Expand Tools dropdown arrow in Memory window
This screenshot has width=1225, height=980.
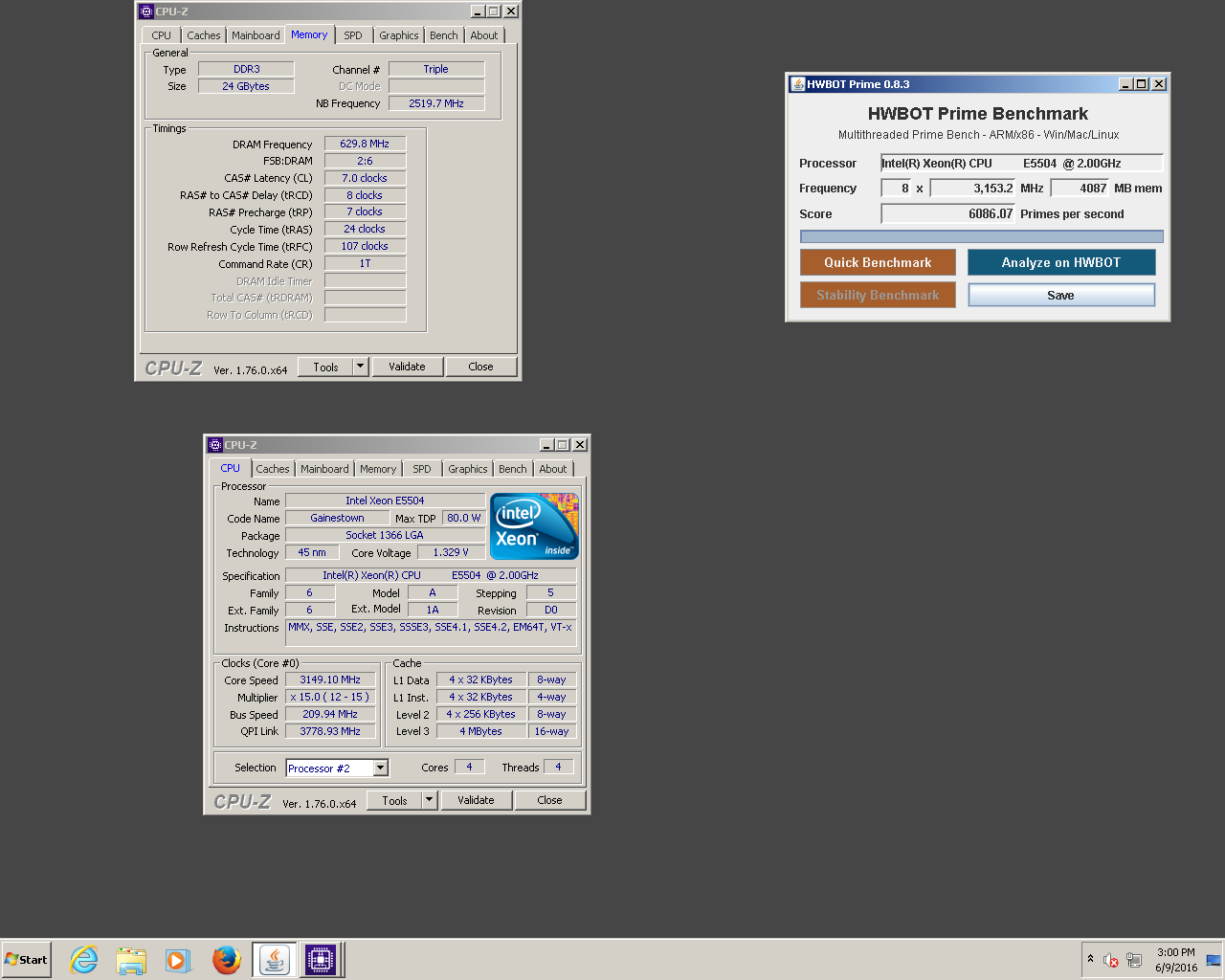tap(361, 367)
